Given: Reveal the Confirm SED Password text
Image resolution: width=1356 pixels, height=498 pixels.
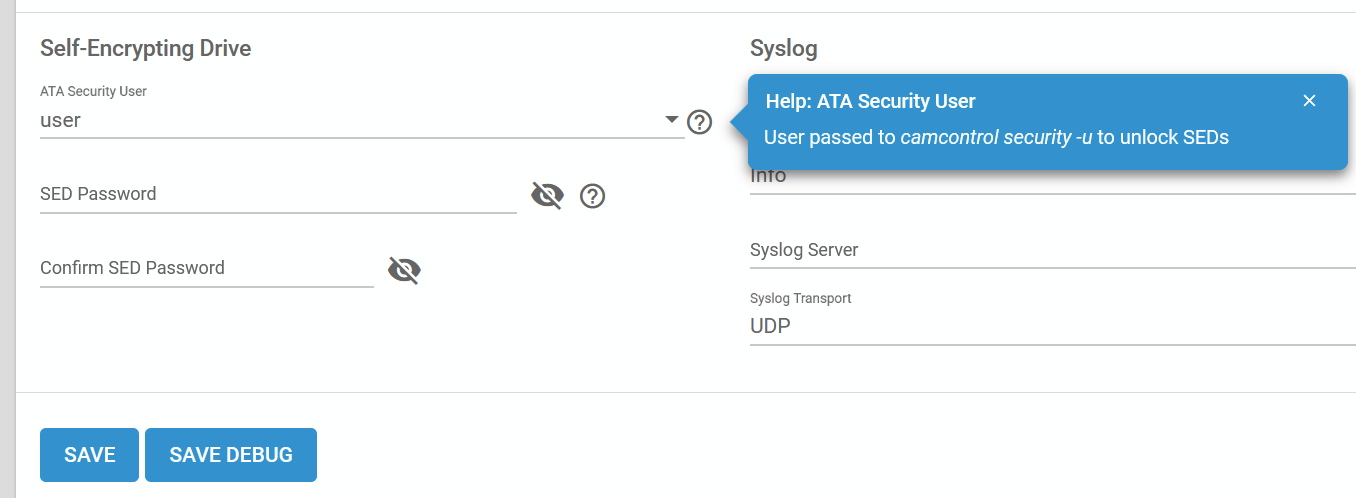Looking at the screenshot, I should point(404,270).
